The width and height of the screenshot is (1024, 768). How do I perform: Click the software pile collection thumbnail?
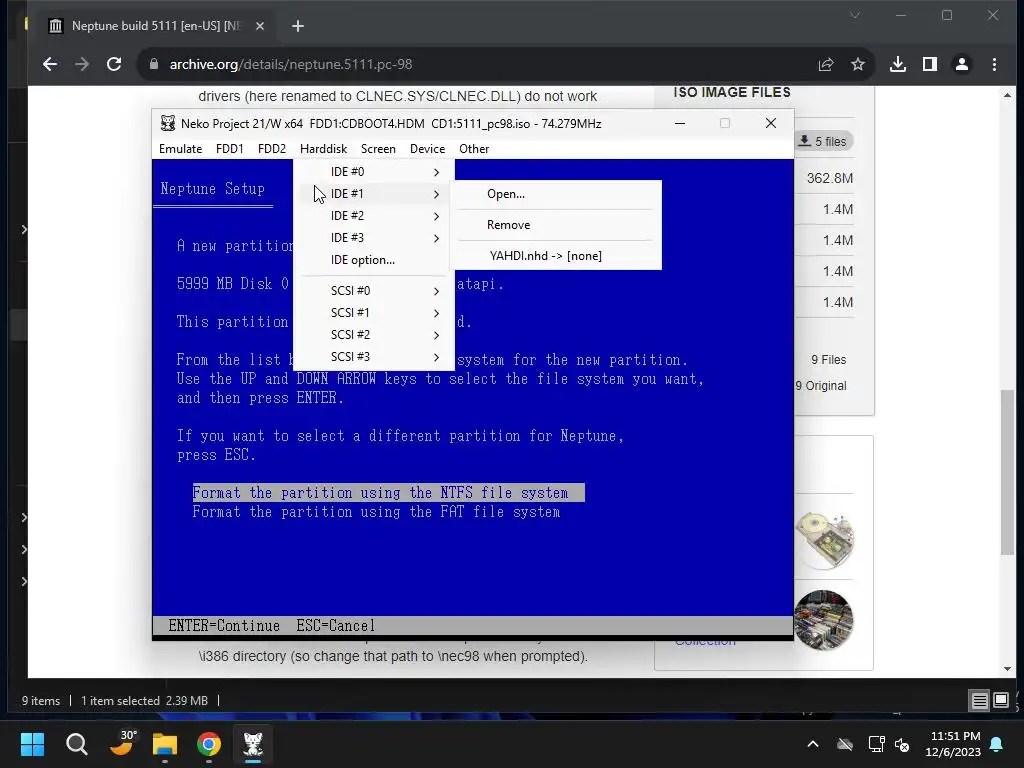(x=824, y=620)
